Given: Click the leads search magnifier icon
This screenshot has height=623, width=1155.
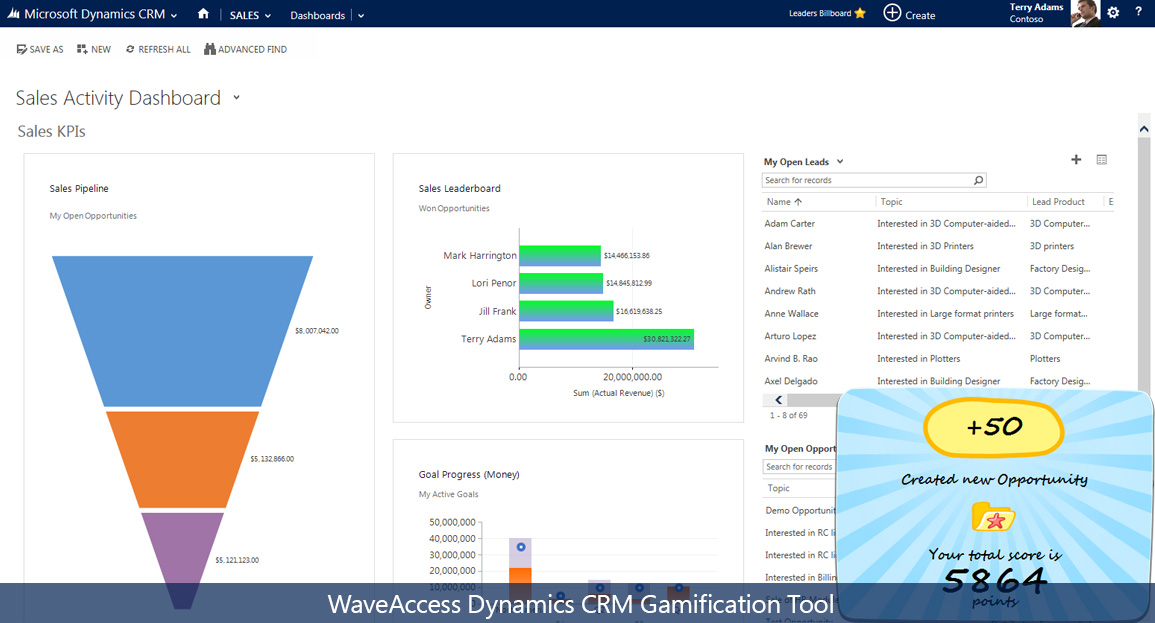Looking at the screenshot, I should pyautogui.click(x=978, y=180).
